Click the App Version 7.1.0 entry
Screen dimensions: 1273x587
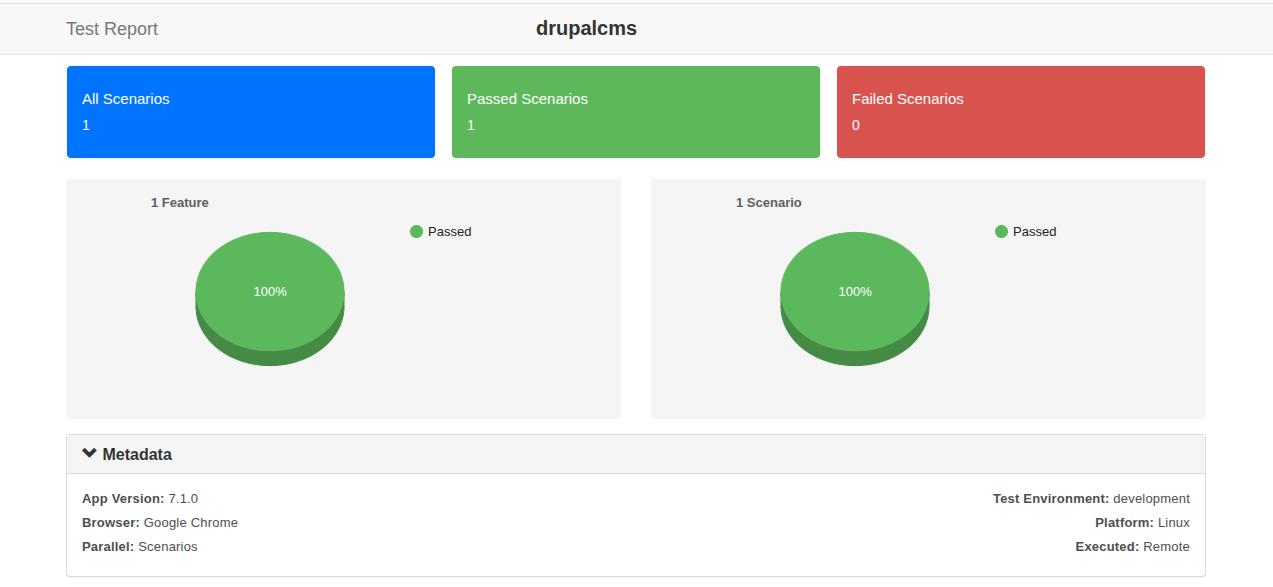click(140, 498)
